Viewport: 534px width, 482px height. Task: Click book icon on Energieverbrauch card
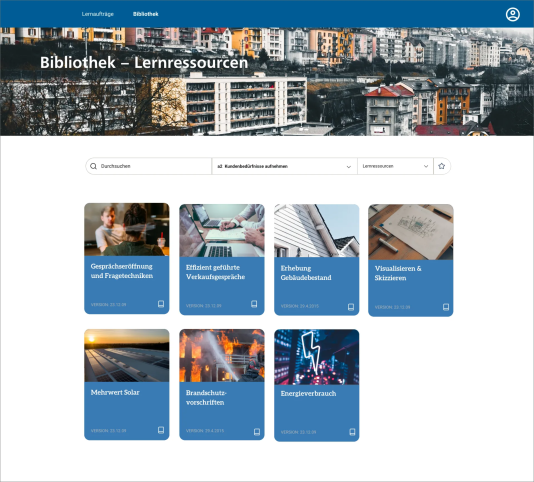click(352, 432)
